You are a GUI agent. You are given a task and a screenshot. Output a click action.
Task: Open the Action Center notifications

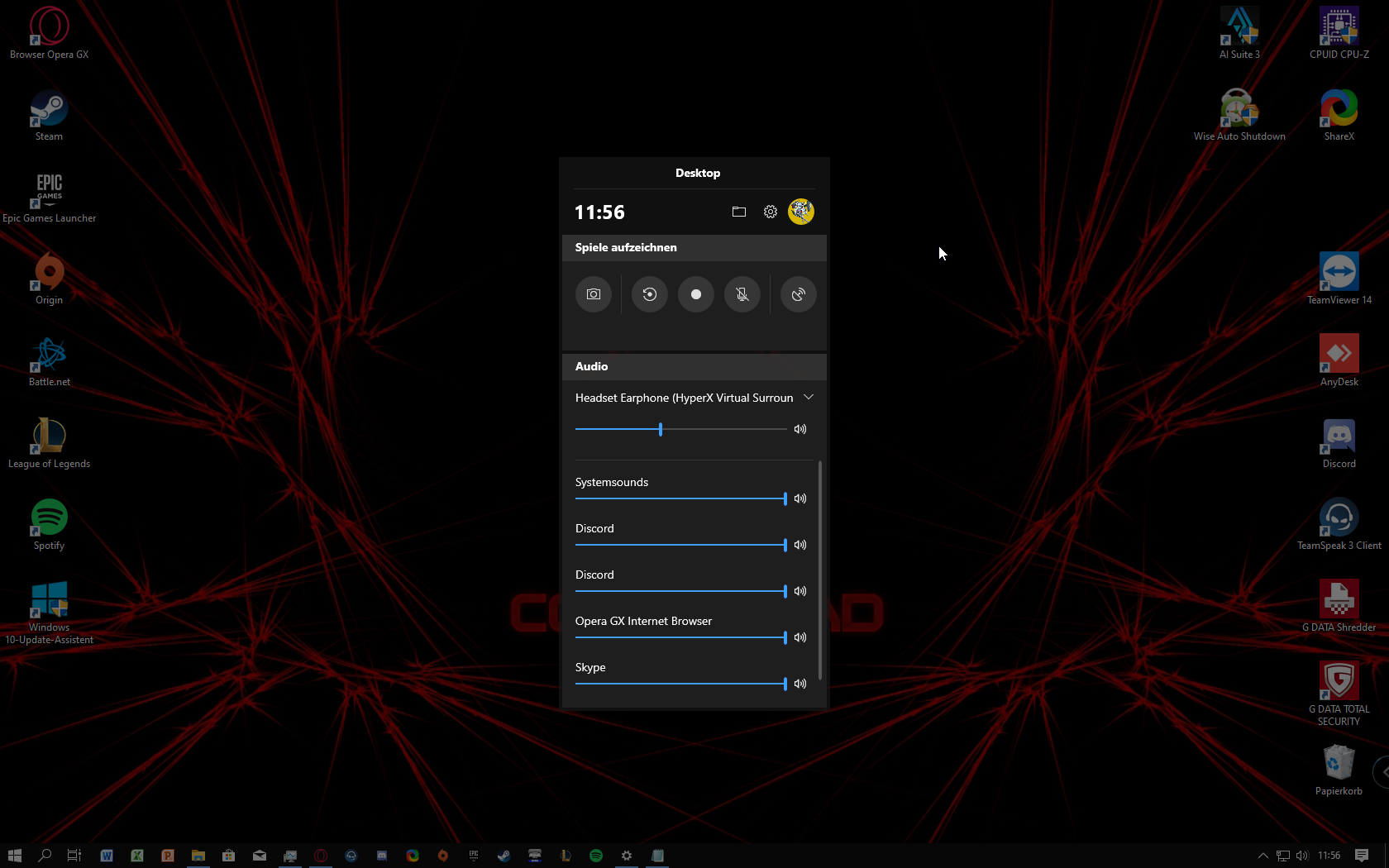[1362, 856]
